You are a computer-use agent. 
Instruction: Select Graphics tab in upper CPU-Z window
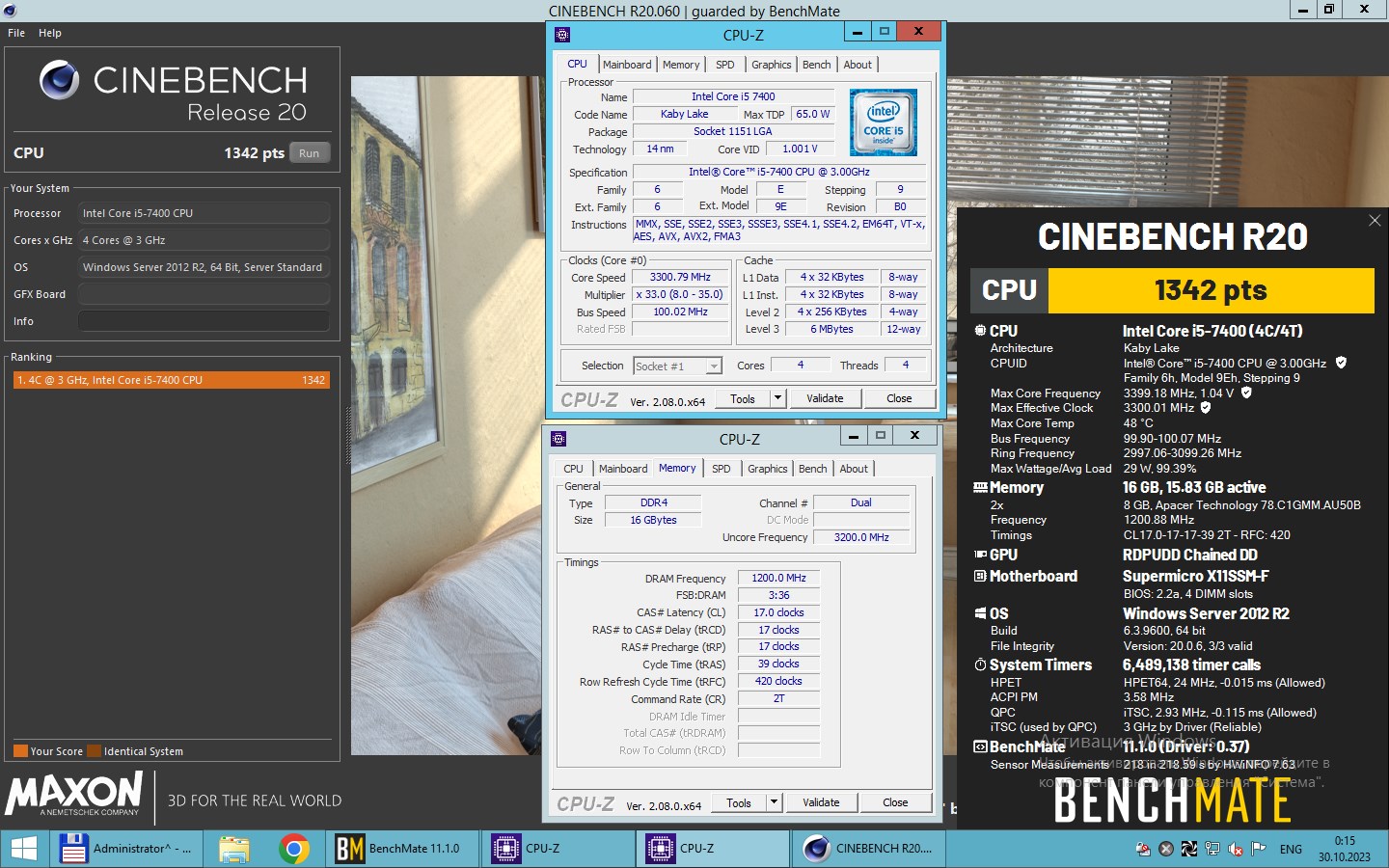point(772,65)
